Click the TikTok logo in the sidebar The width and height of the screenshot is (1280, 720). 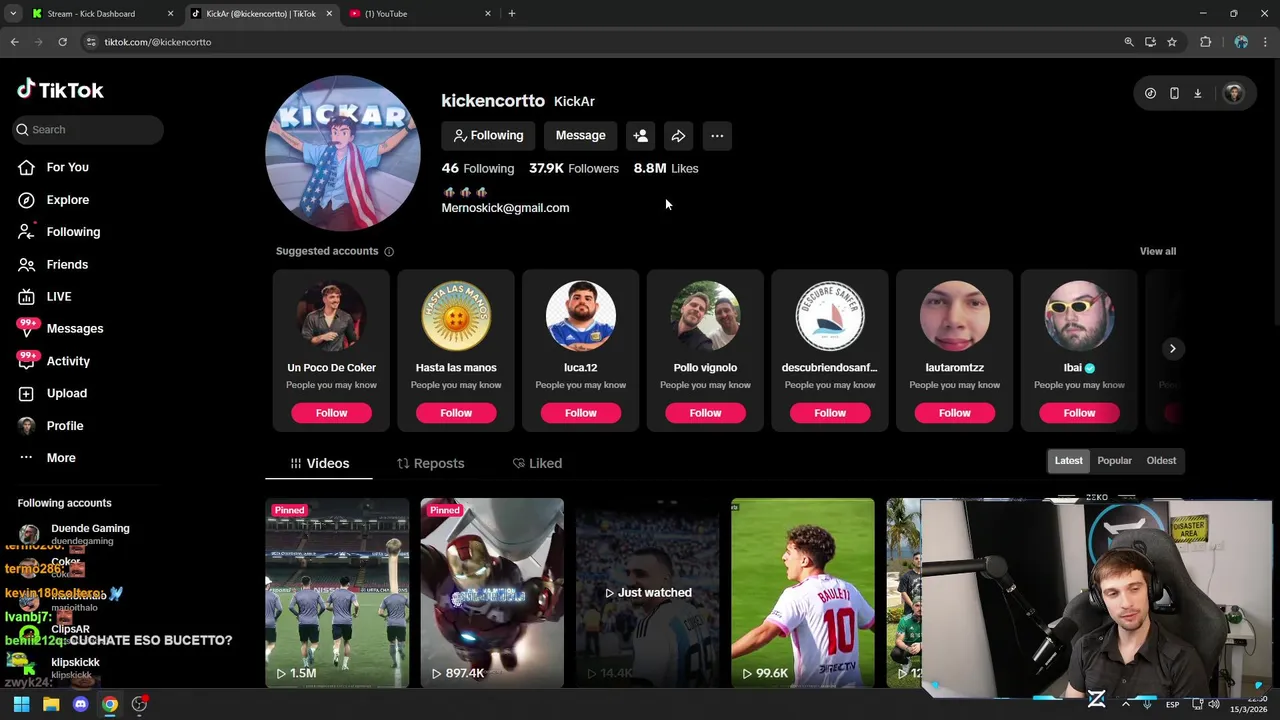pyautogui.click(x=60, y=90)
